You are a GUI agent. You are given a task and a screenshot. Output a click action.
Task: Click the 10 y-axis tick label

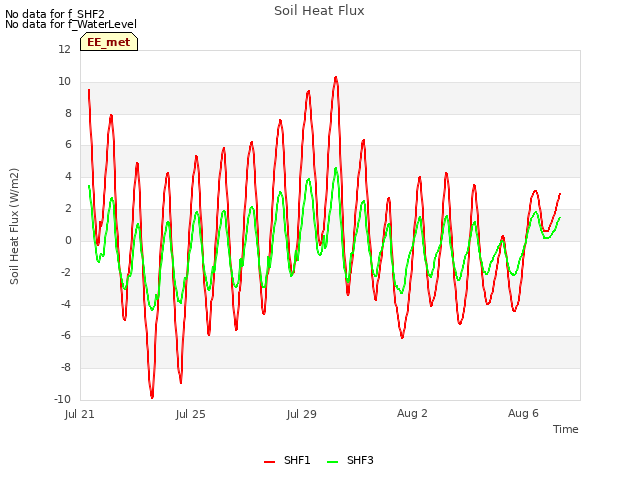click(x=64, y=81)
